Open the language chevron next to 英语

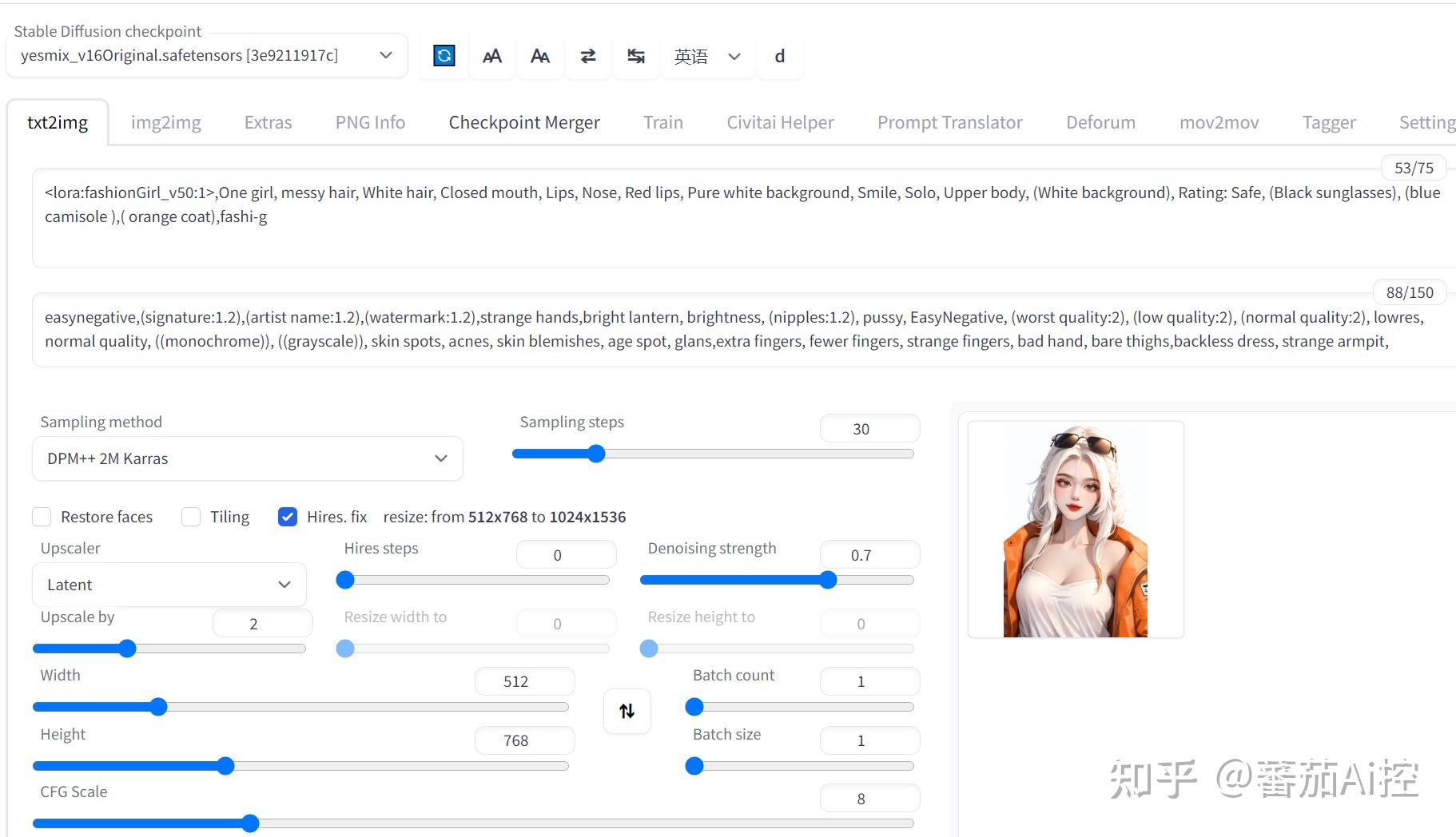(734, 57)
